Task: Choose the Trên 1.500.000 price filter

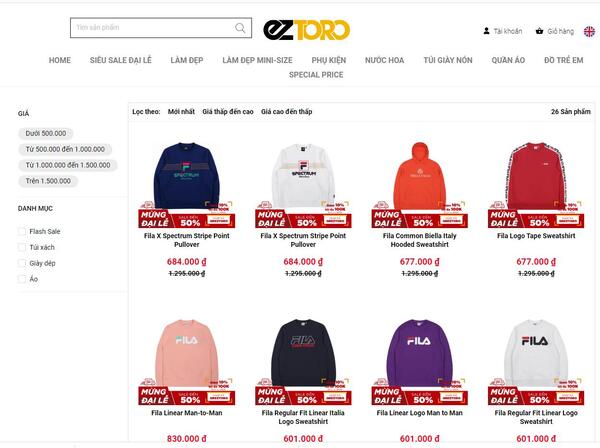Action: [x=48, y=181]
